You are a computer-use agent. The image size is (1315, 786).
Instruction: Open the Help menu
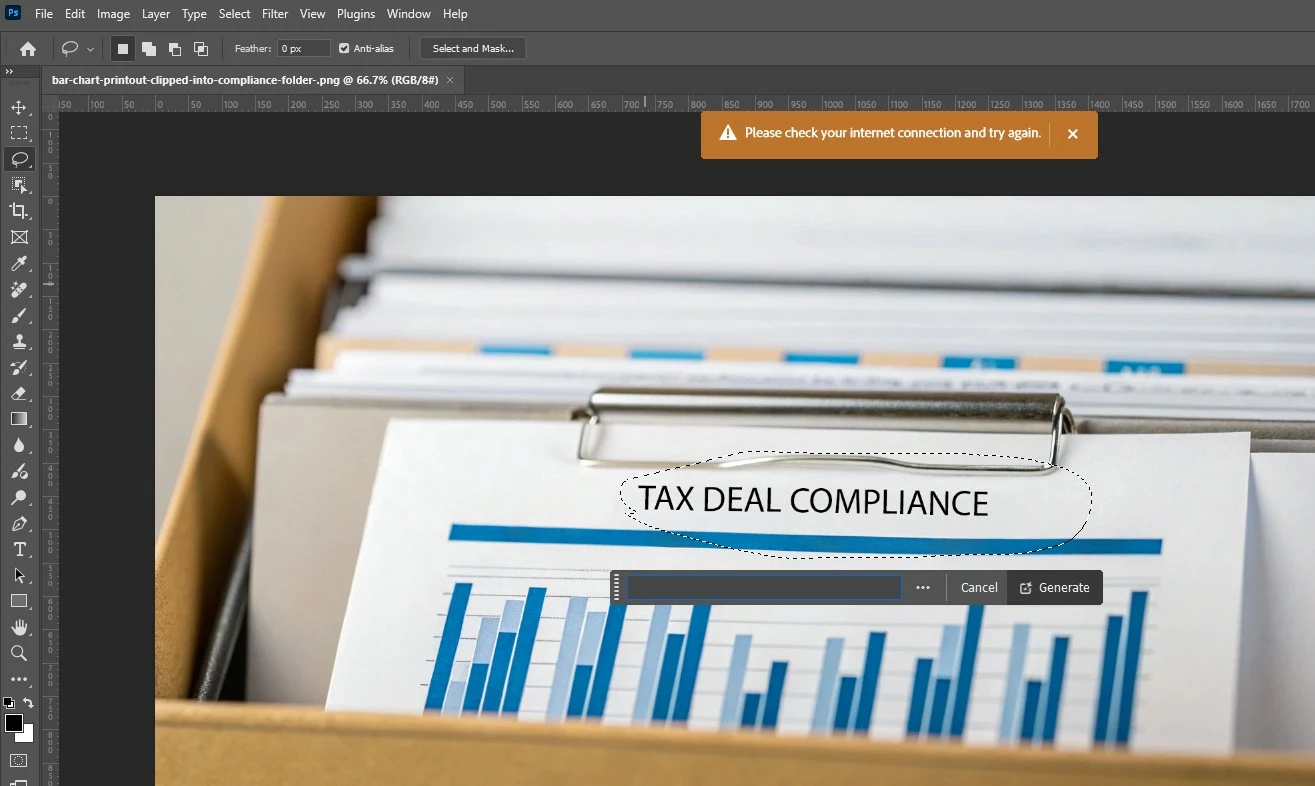455,14
